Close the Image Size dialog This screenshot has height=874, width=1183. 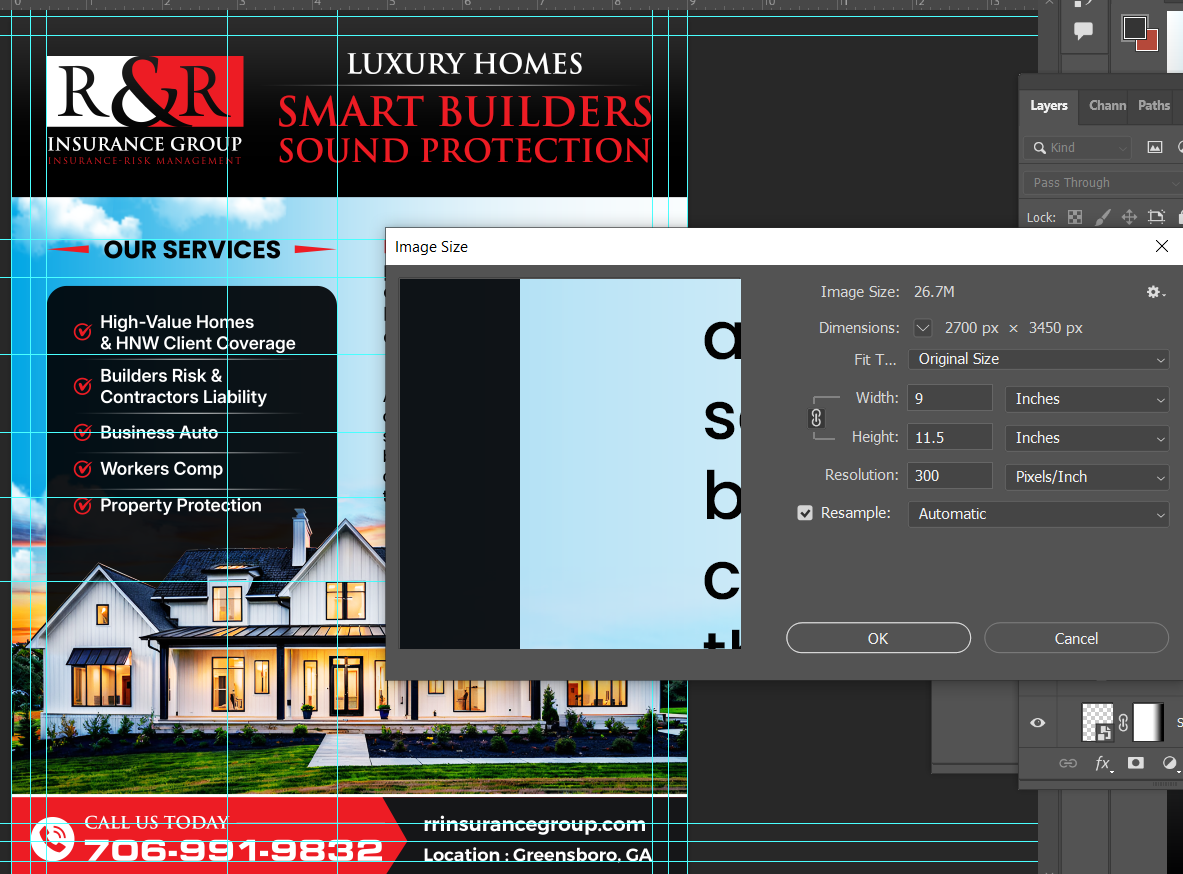[1162, 246]
